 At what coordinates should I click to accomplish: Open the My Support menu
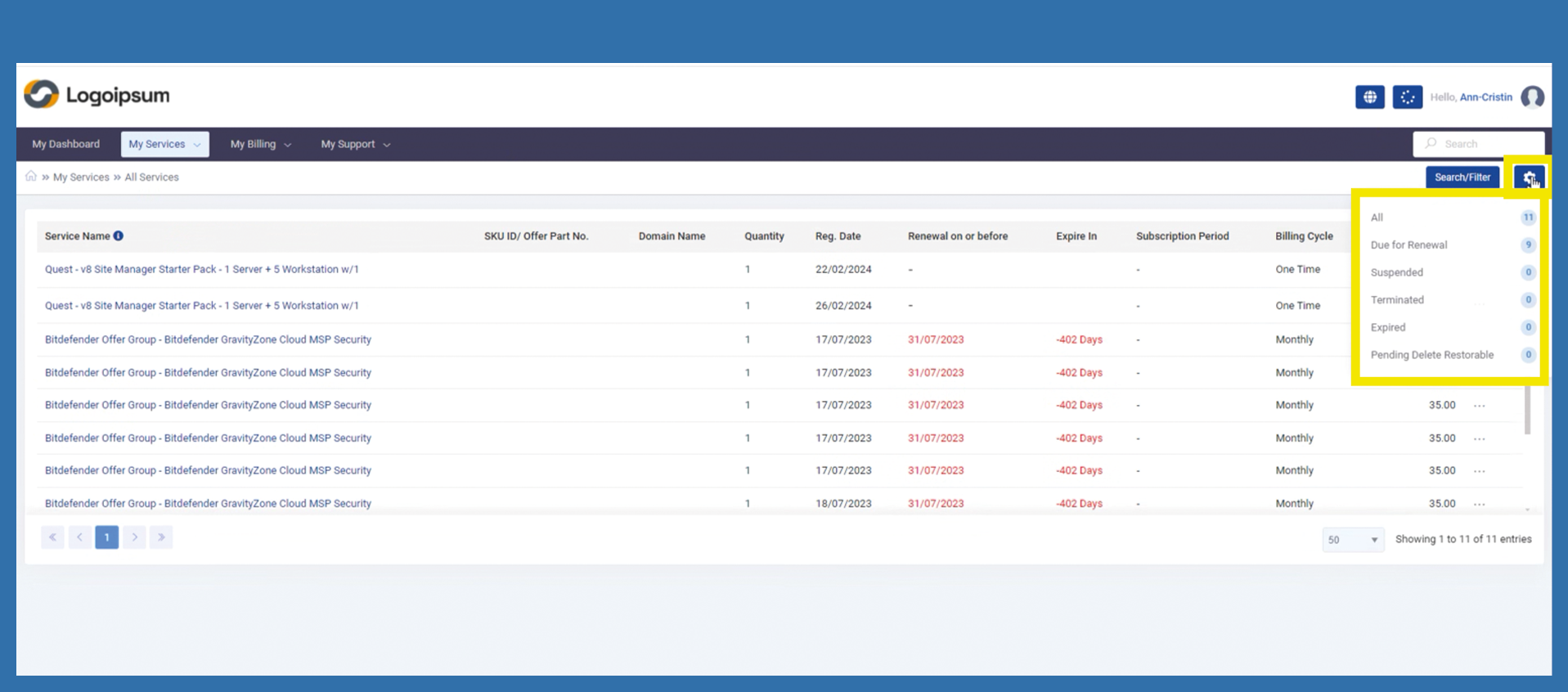coord(355,144)
